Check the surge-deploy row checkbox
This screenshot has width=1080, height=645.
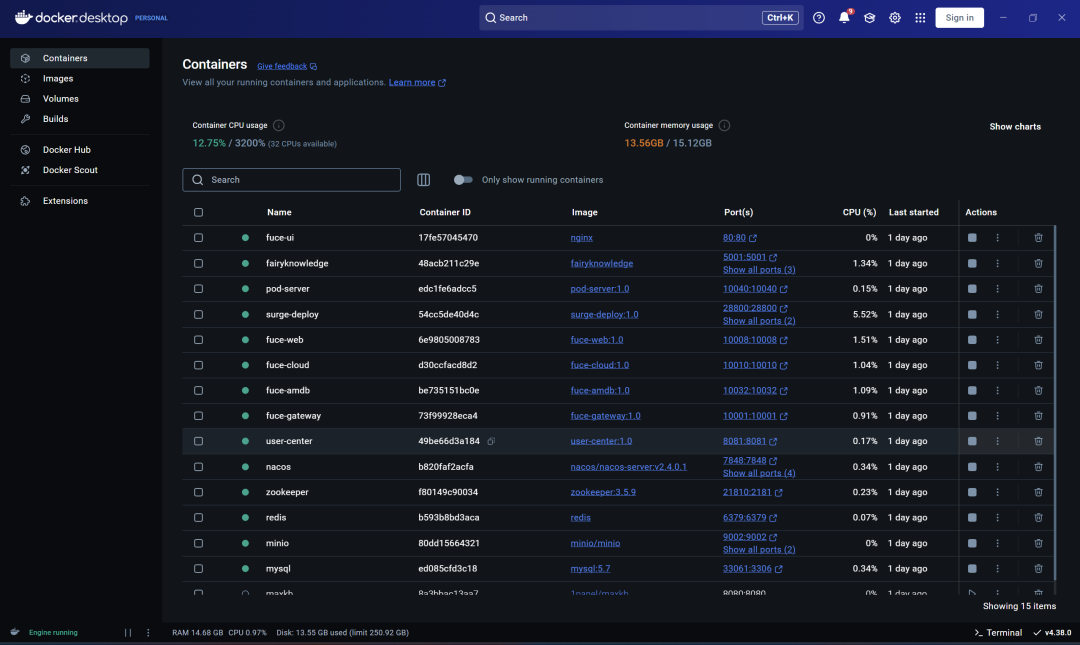[198, 314]
